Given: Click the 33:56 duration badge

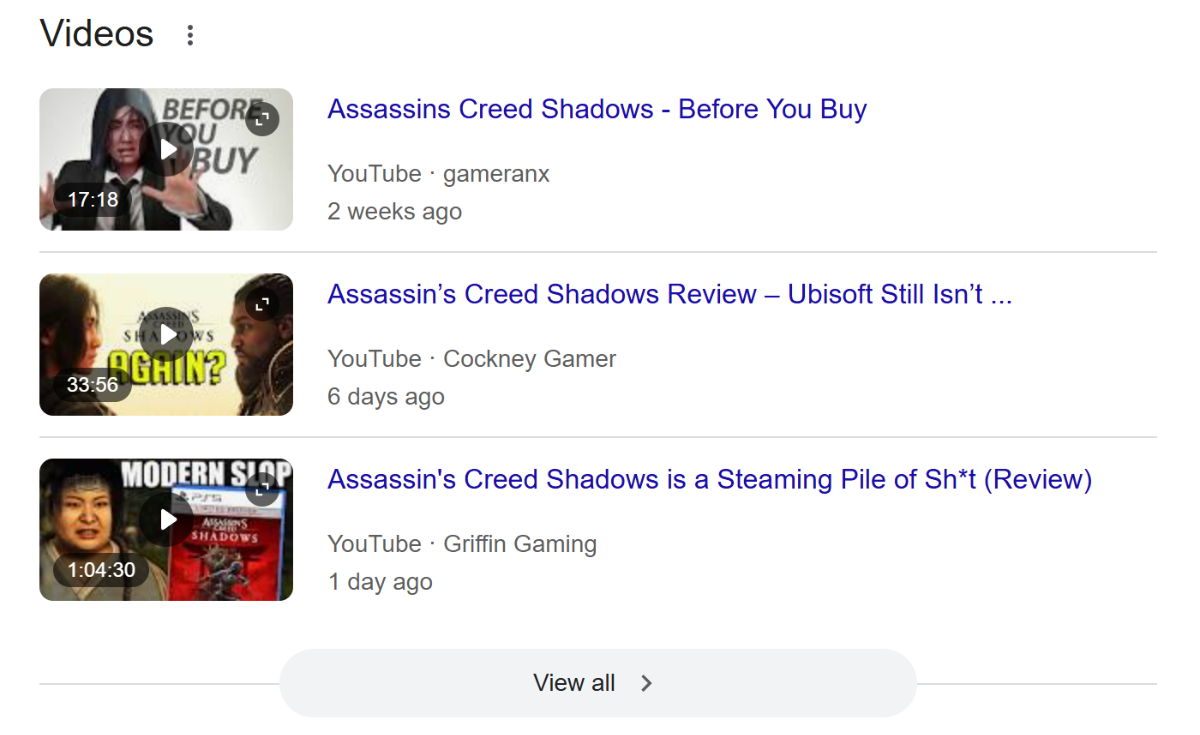Looking at the screenshot, I should 92,385.
